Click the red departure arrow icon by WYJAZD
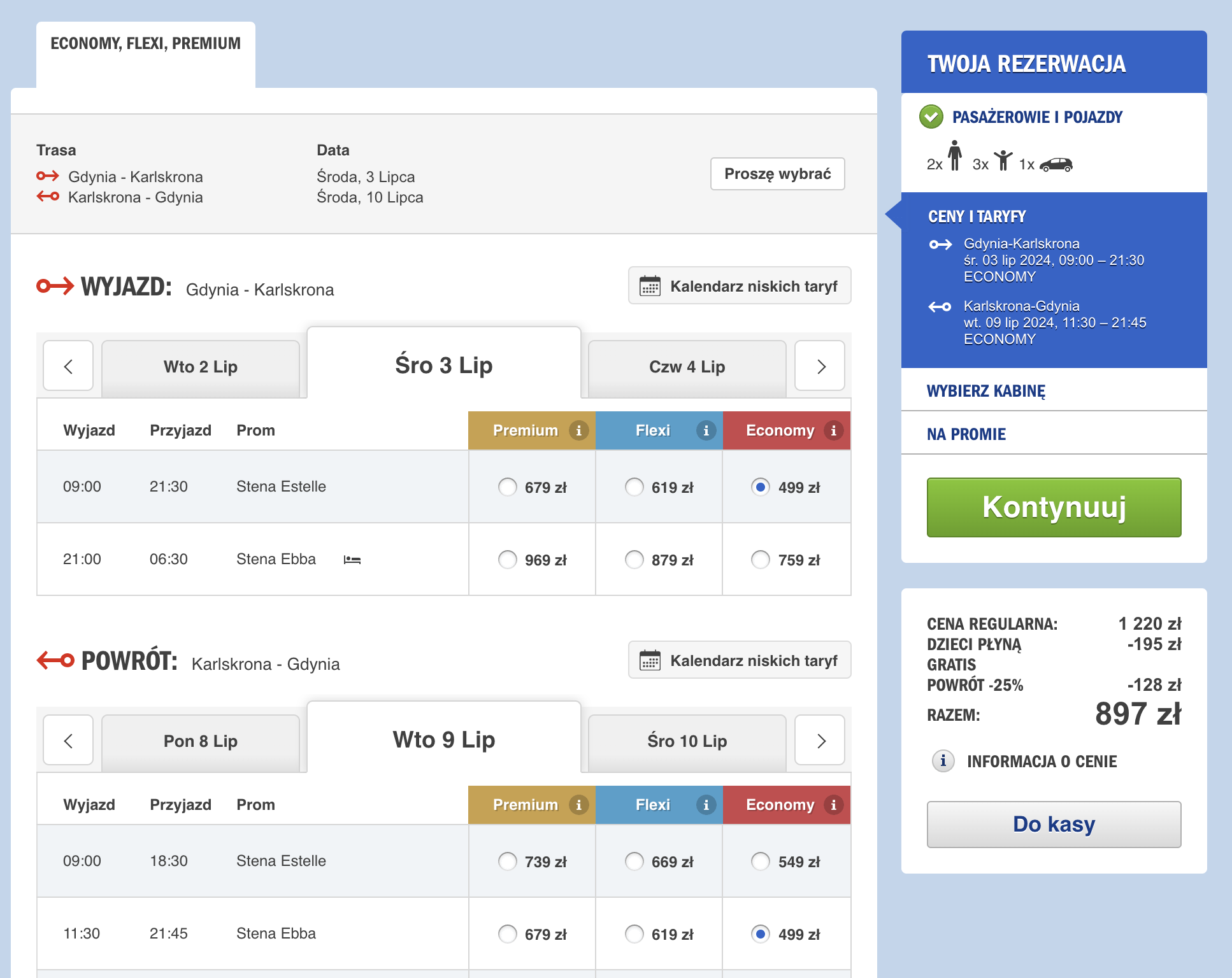This screenshot has width=1232, height=978. 55,287
